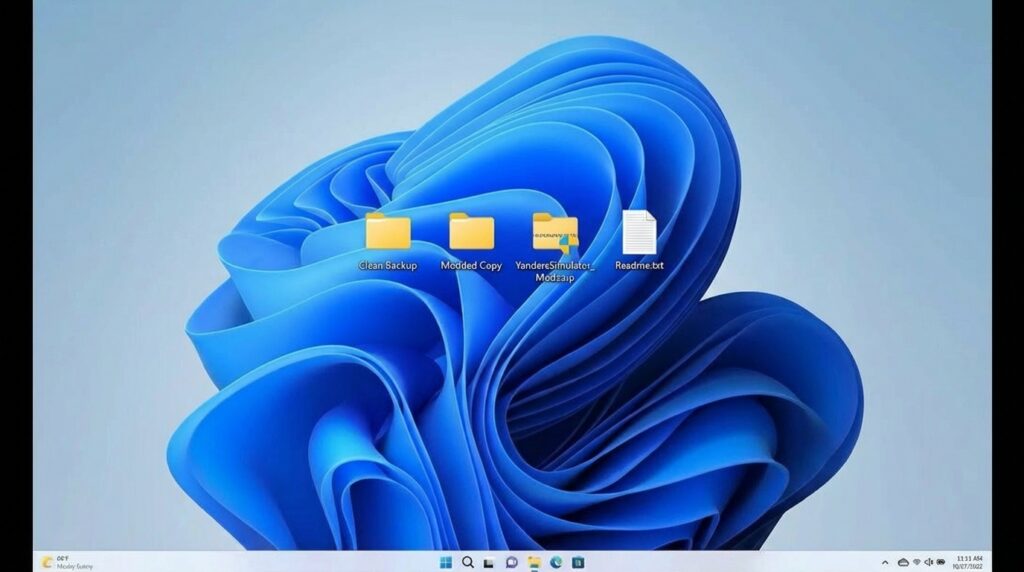Select the Modded Copy folder icon
The height and width of the screenshot is (572, 1024).
(471, 231)
